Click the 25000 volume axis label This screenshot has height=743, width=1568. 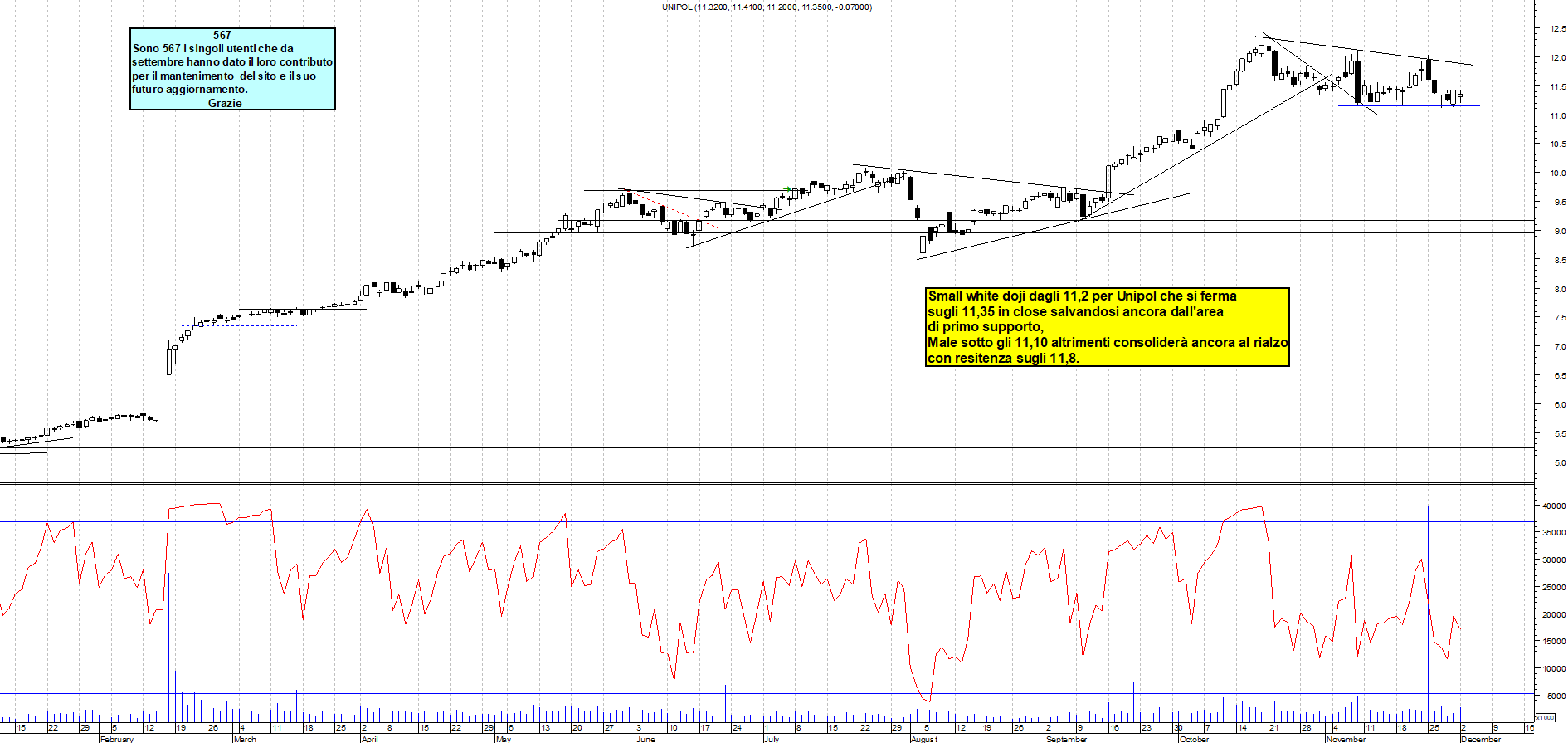tap(1554, 588)
